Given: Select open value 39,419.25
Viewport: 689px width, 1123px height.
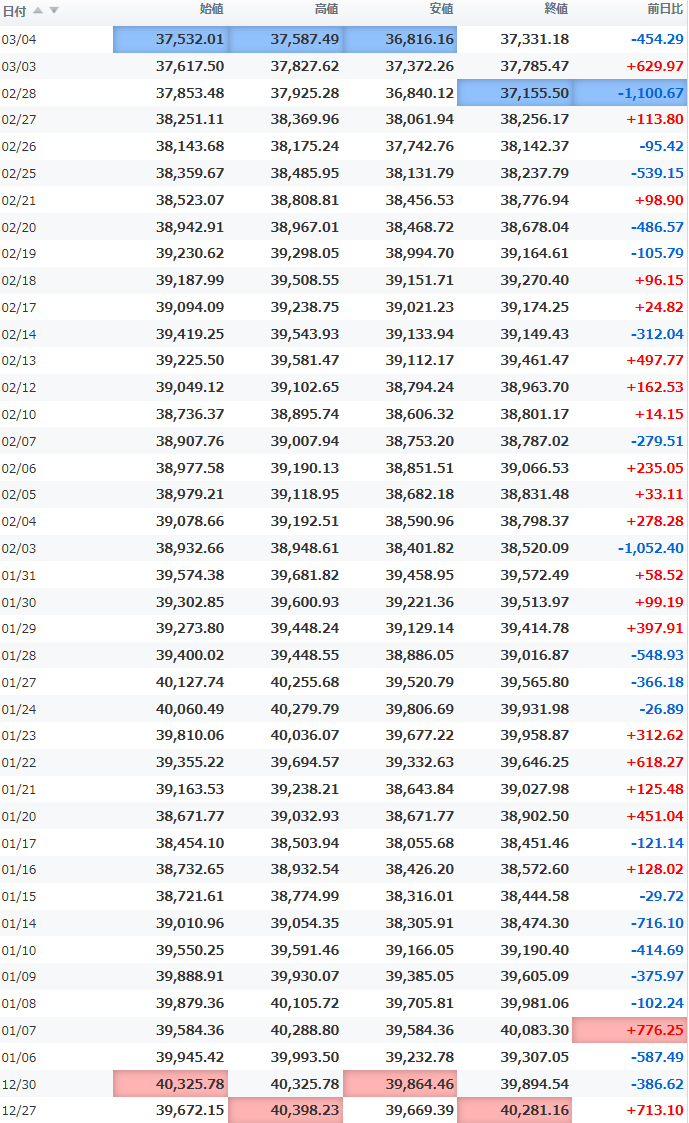Looking at the screenshot, I should 190,334.
